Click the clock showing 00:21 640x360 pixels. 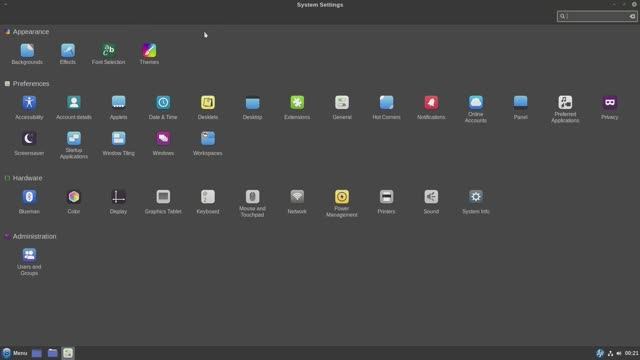[631, 353]
